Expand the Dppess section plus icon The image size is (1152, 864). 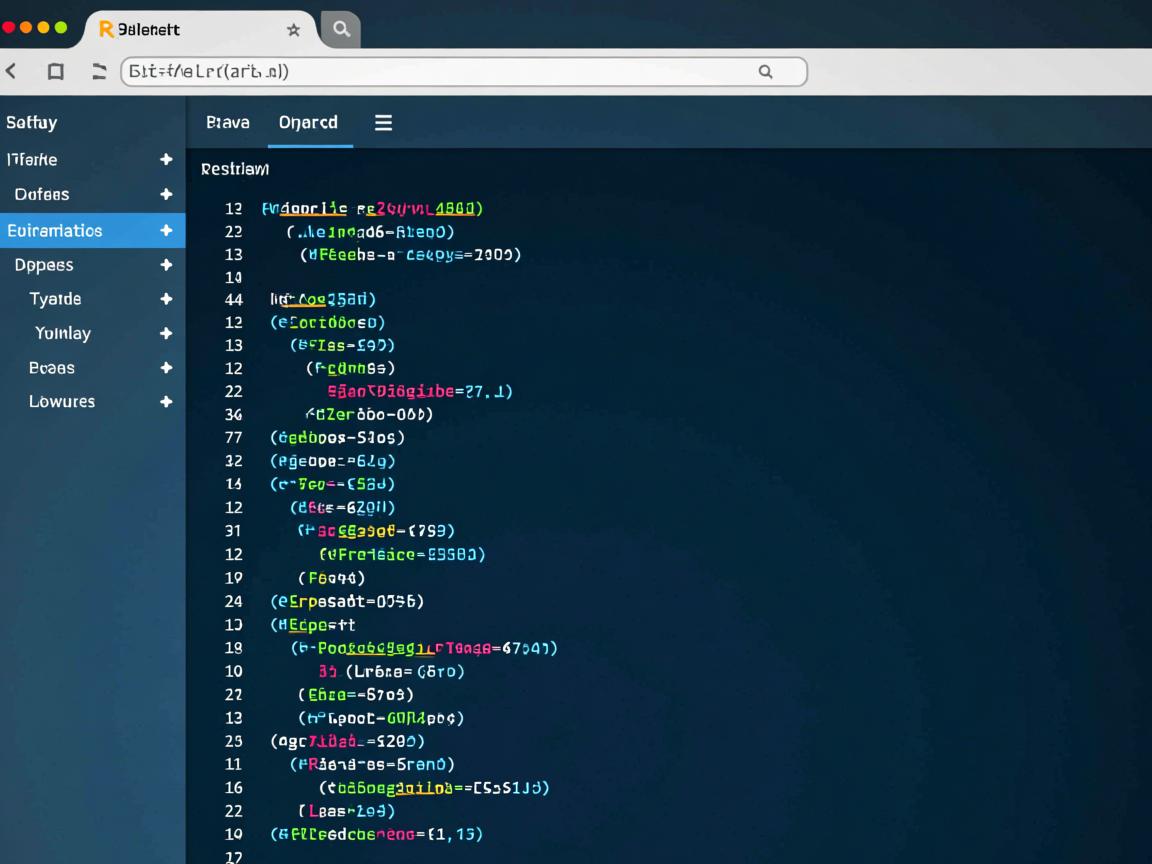166,265
